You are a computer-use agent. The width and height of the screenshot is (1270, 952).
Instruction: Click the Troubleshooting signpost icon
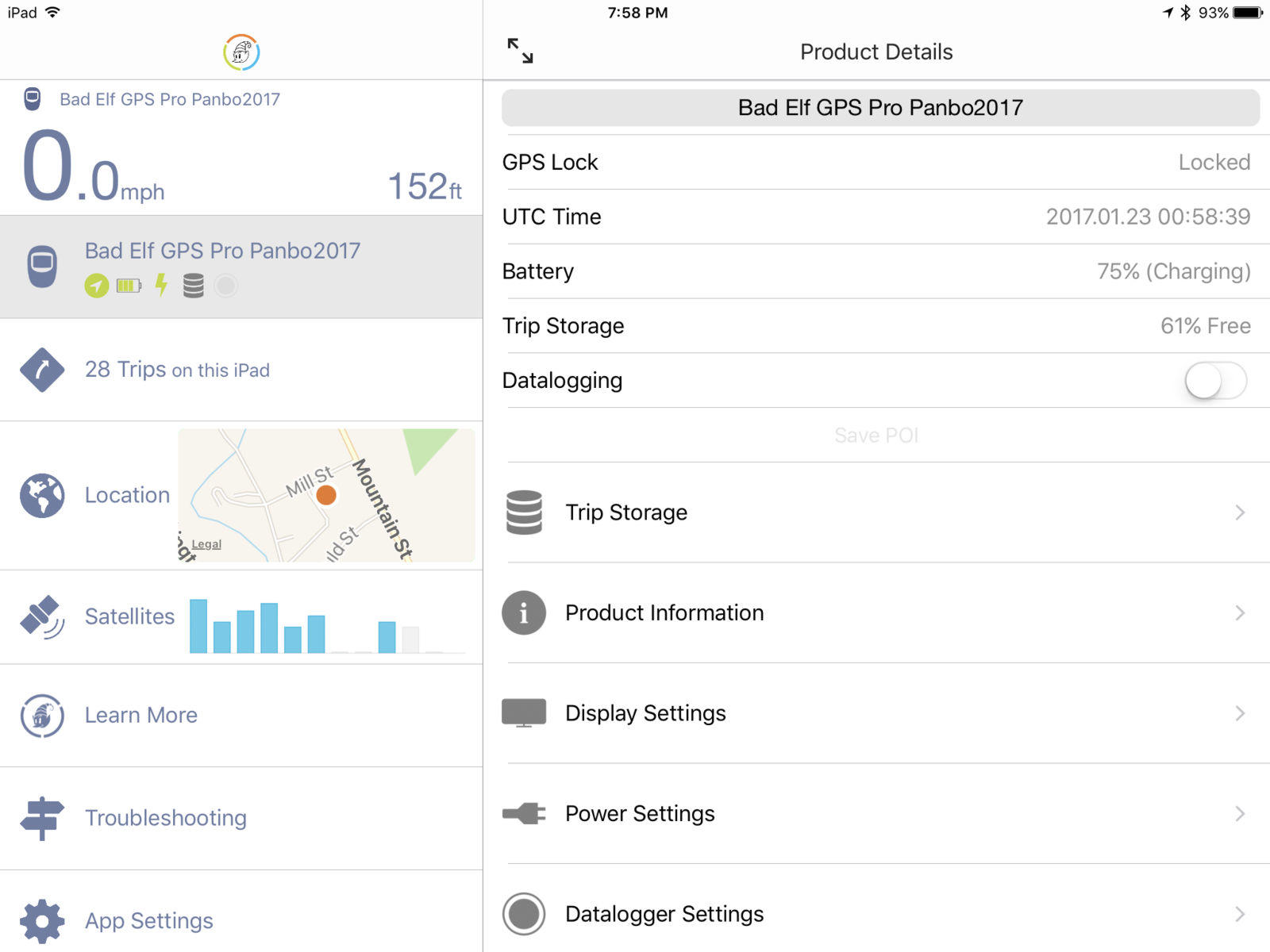point(42,818)
